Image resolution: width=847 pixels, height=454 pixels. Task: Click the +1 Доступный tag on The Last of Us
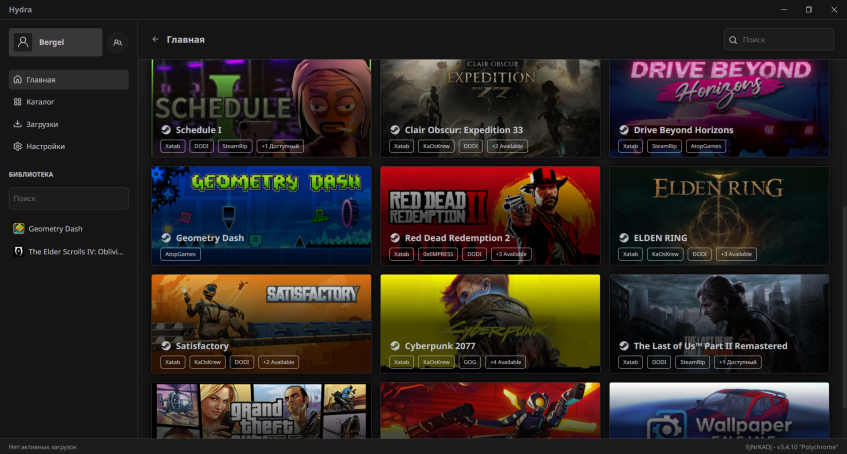[x=738, y=362]
